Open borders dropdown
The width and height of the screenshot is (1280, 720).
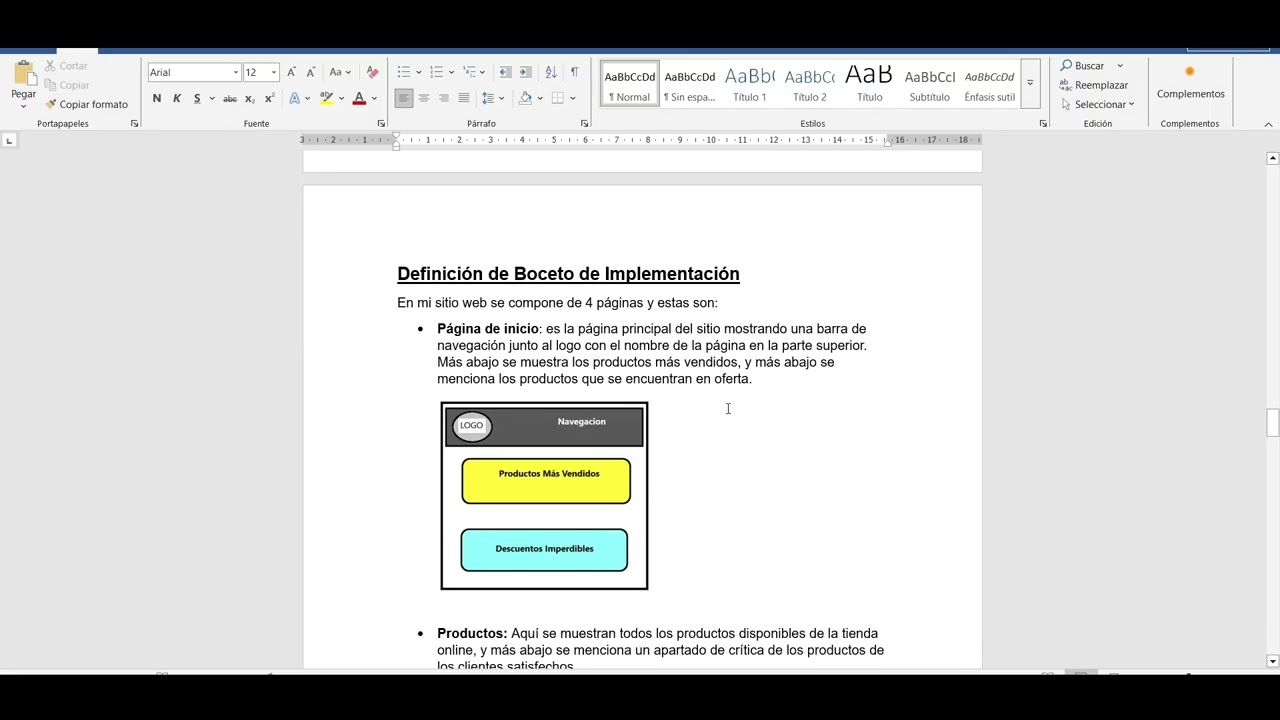tap(573, 98)
